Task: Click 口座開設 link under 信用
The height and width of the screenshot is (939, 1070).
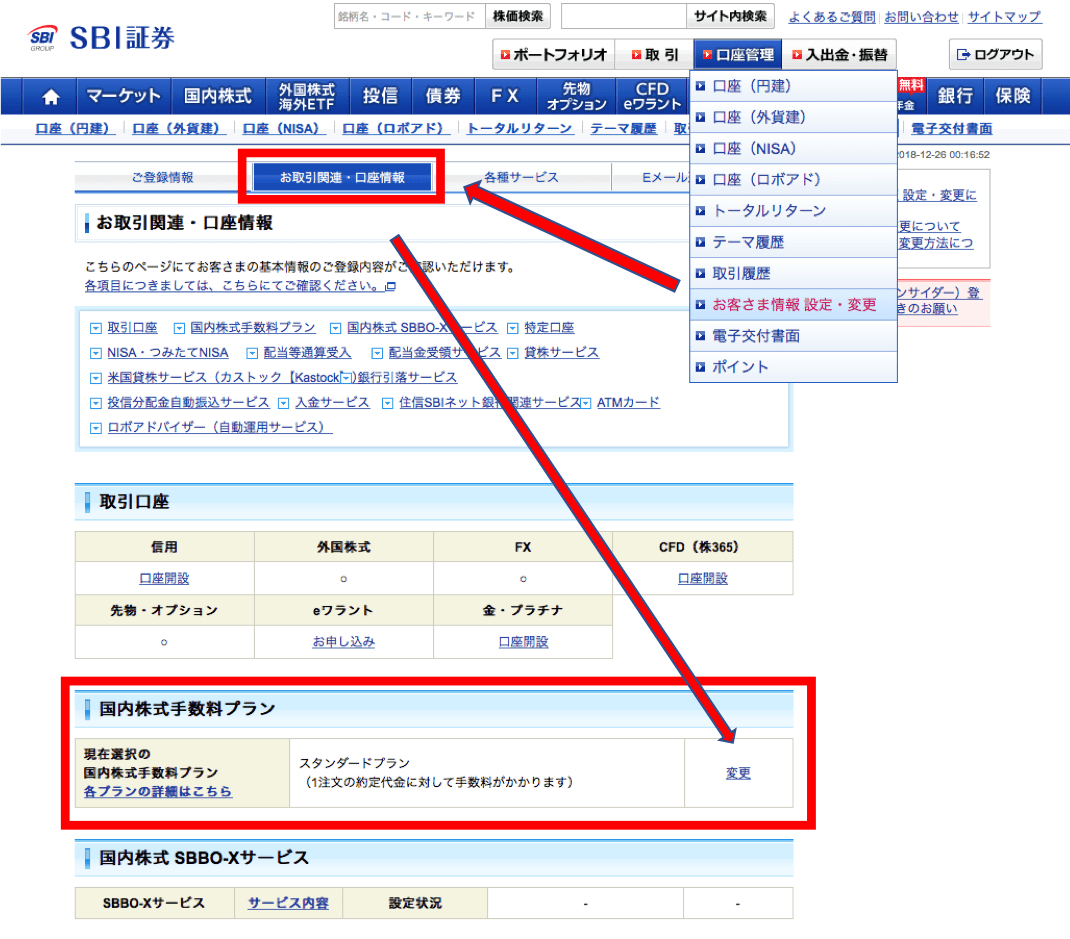Action: (164, 578)
